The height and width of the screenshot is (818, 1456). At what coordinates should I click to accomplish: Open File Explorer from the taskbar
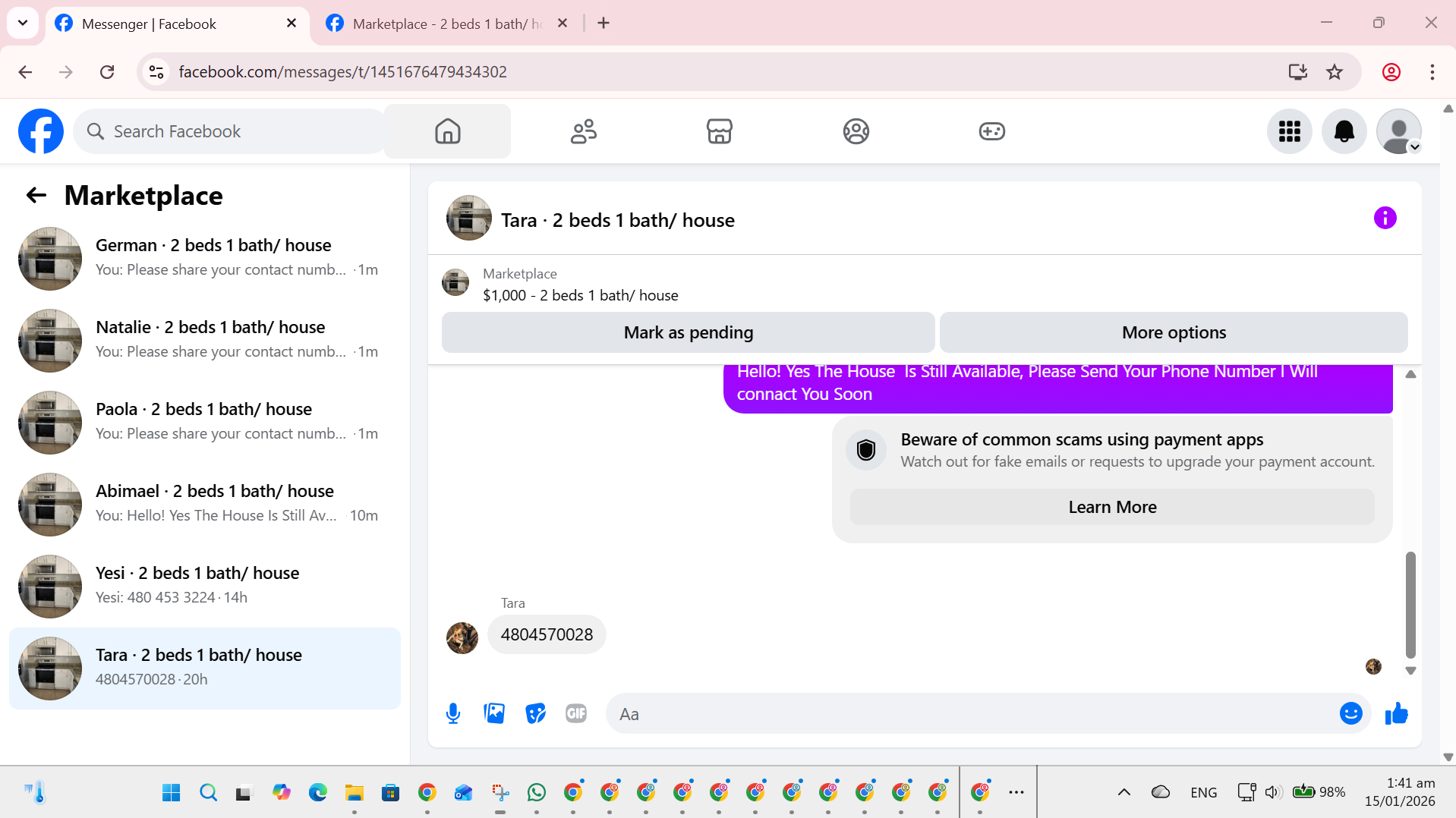[x=355, y=793]
